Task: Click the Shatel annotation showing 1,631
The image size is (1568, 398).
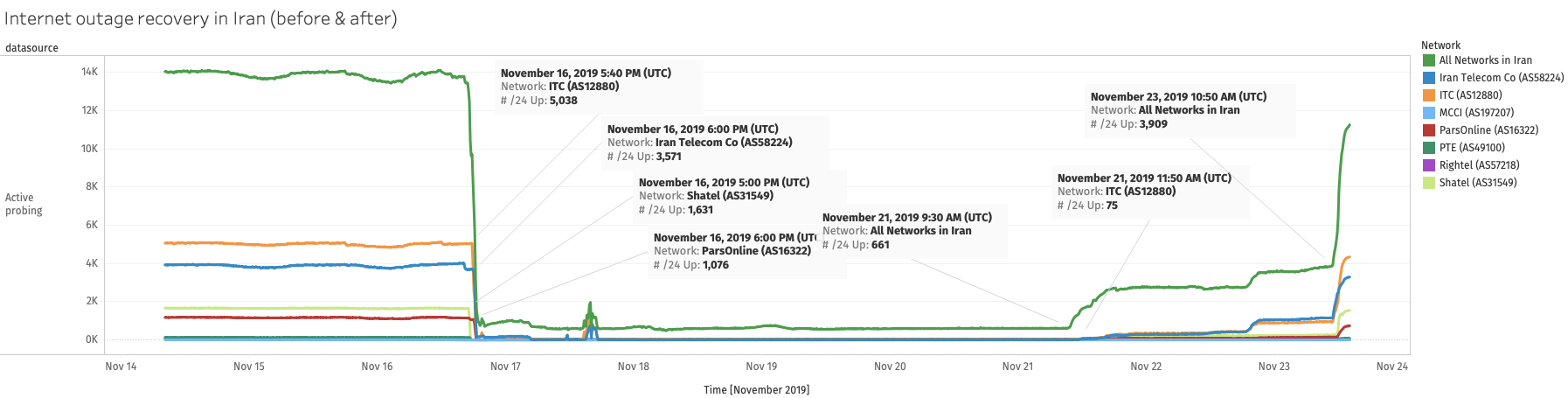Action: point(724,196)
